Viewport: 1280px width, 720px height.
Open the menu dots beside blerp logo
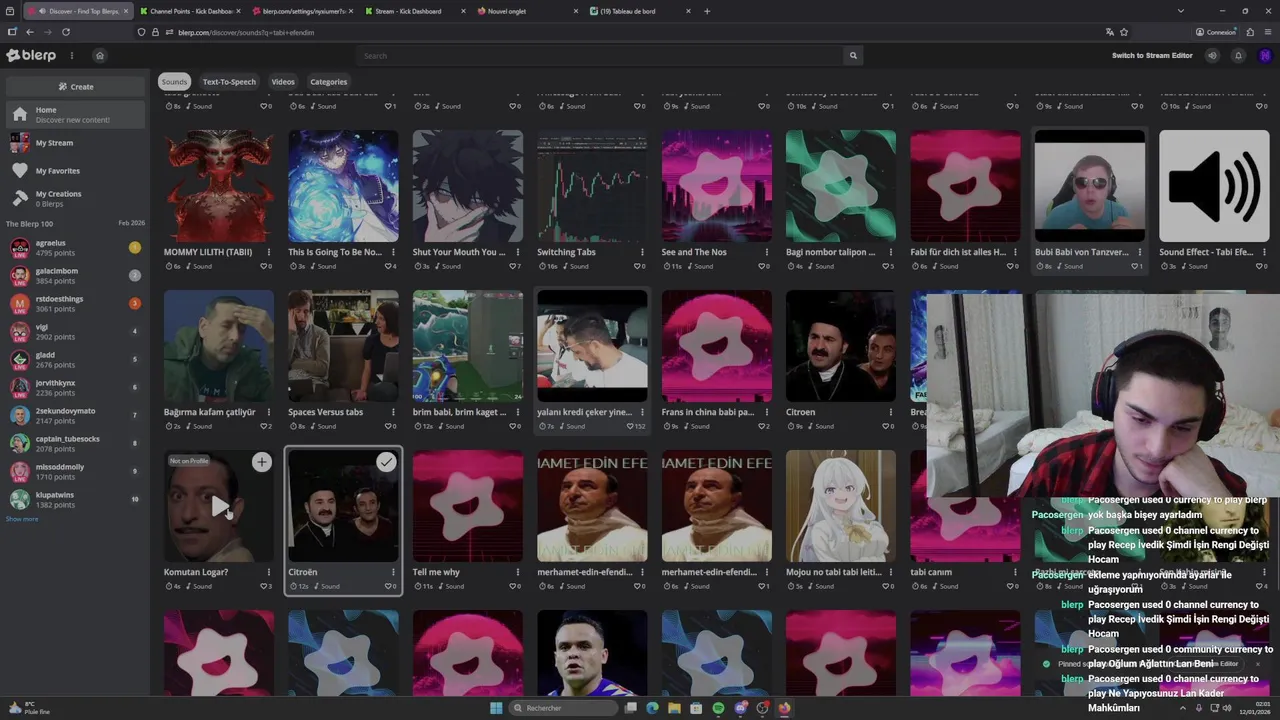(x=71, y=55)
